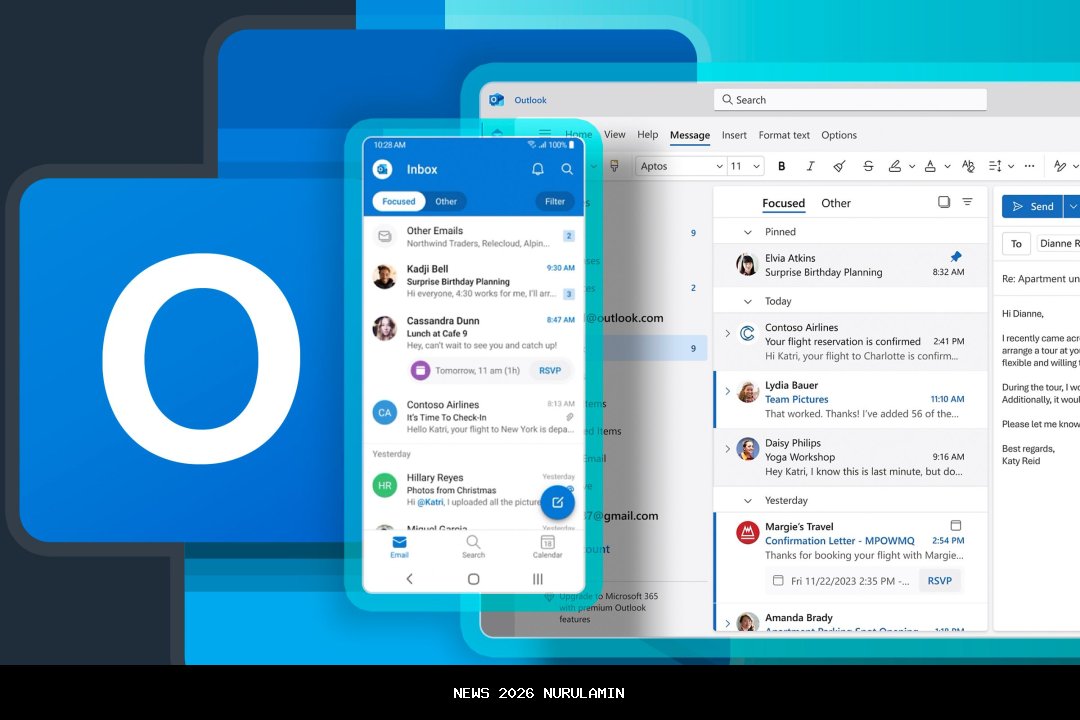Open the Calendar tab icon on mobile
Screen dimensions: 1080x720
(547, 545)
